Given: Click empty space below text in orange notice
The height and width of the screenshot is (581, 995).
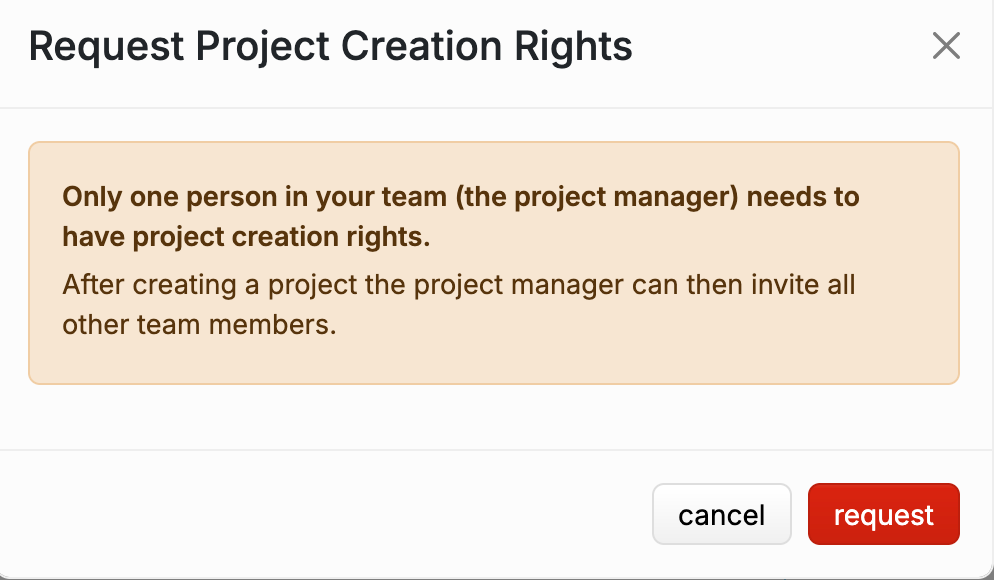Looking at the screenshot, I should [493, 362].
